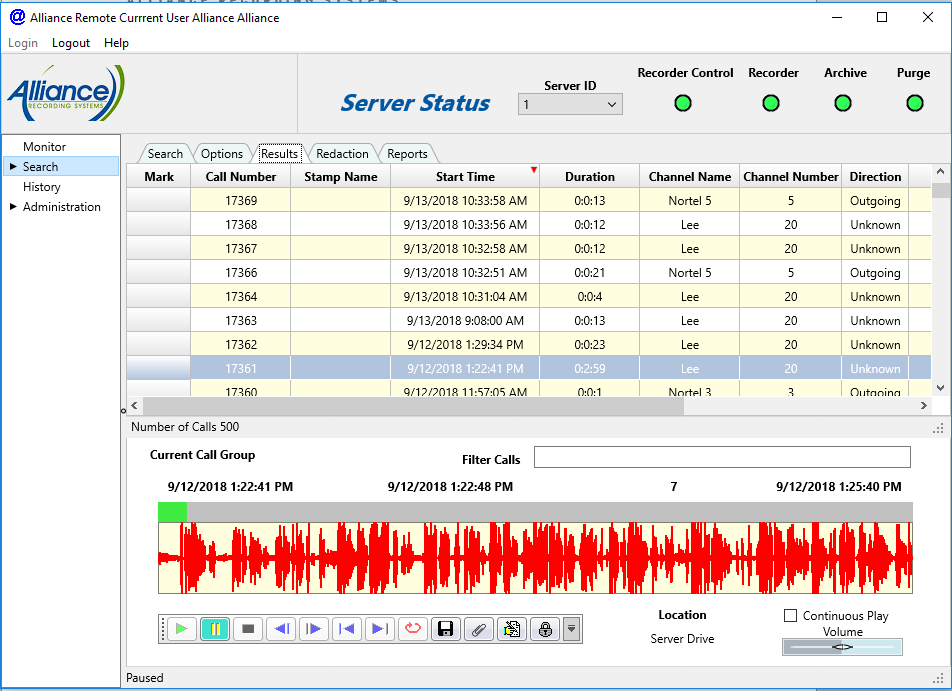This screenshot has height=691, width=952.
Task: Click the red audio waveform display
Action: pyautogui.click(x=535, y=558)
